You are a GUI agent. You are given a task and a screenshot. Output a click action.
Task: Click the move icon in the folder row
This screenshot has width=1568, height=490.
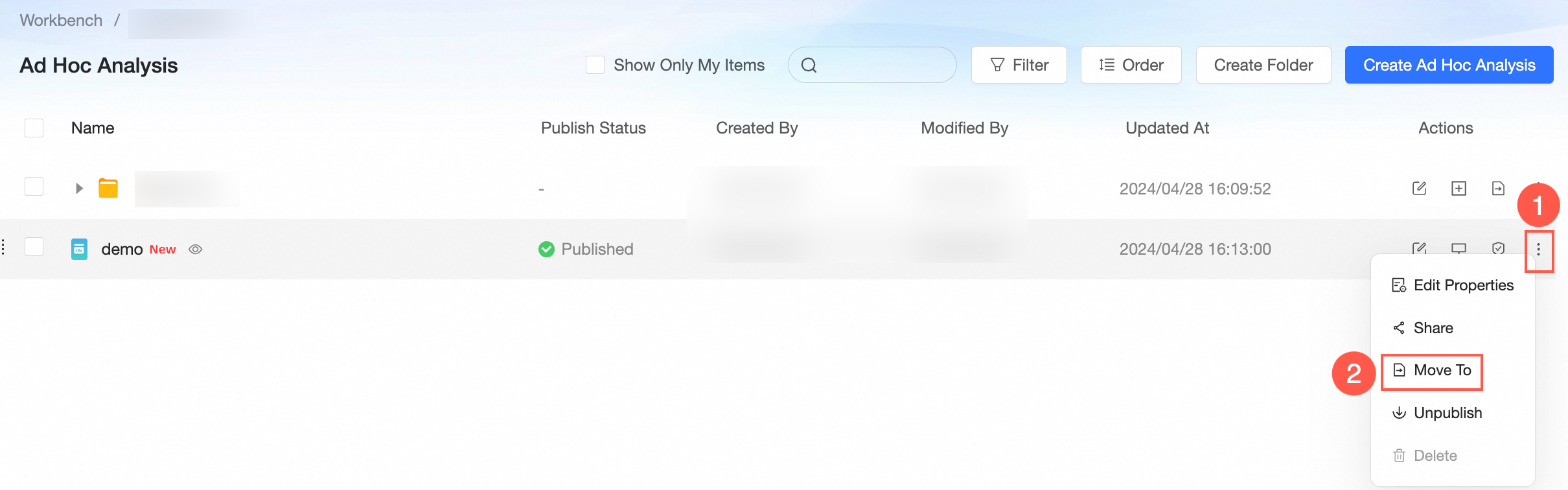coord(1498,189)
